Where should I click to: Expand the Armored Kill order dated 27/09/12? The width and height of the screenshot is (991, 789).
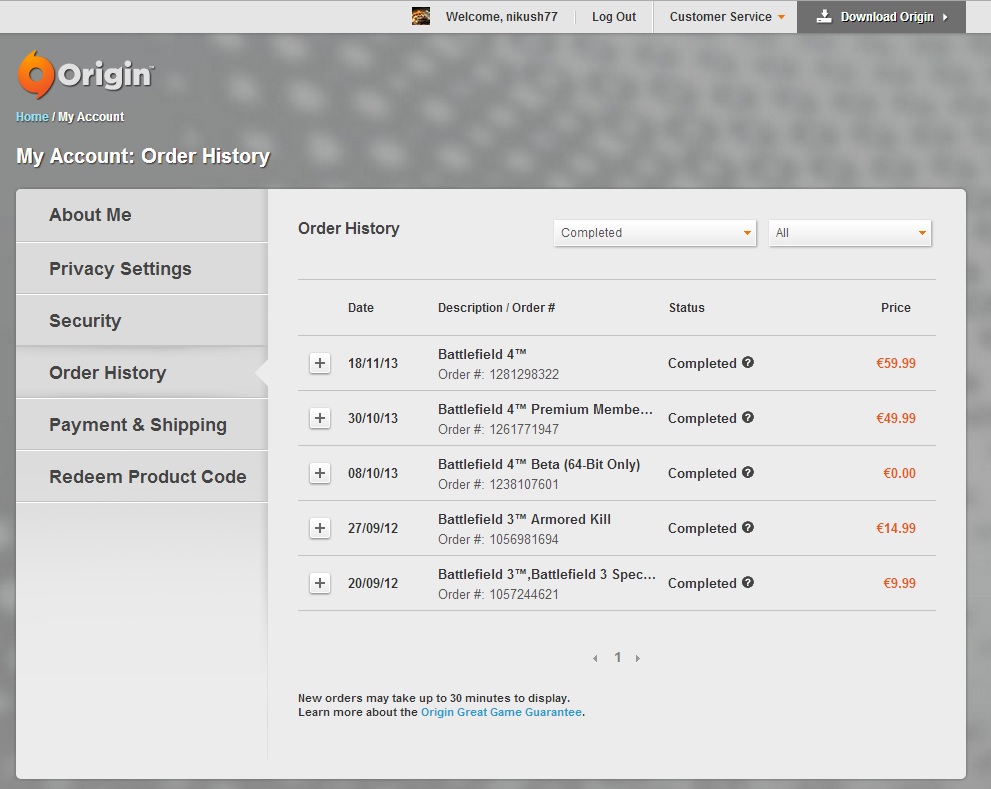point(320,528)
